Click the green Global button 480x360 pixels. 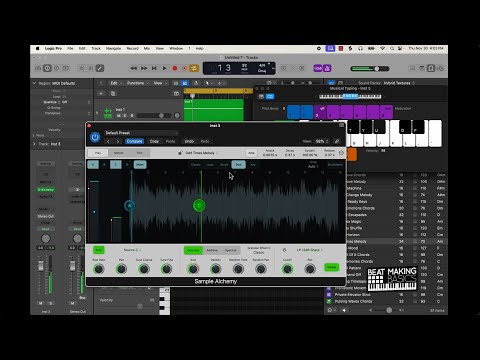click(x=331, y=267)
